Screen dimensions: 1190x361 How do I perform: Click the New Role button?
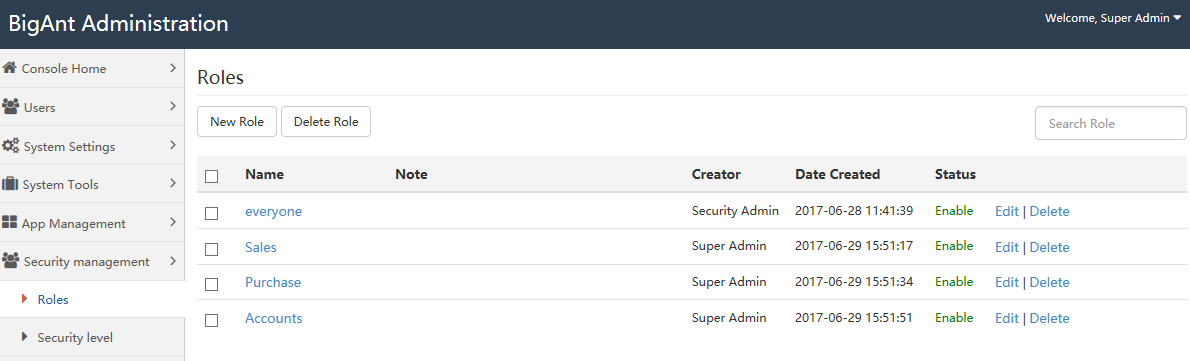[x=237, y=121]
